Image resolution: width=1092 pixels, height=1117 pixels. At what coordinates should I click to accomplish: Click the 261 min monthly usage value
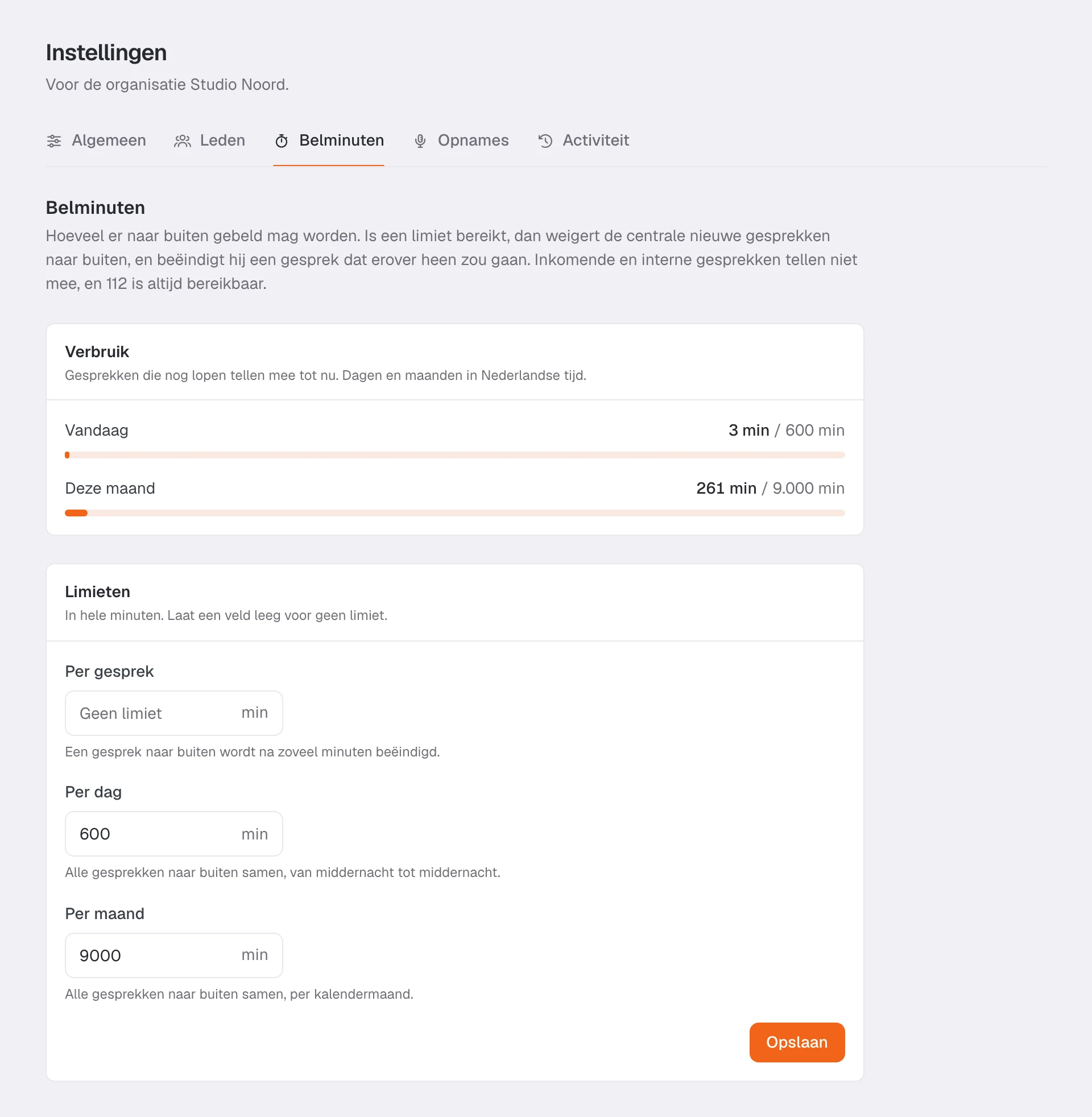(726, 488)
